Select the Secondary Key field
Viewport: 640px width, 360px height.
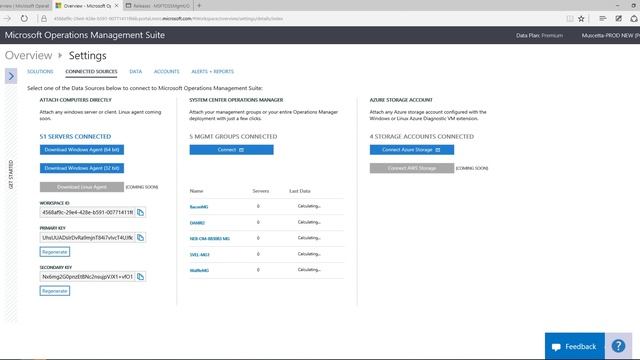pos(88,277)
